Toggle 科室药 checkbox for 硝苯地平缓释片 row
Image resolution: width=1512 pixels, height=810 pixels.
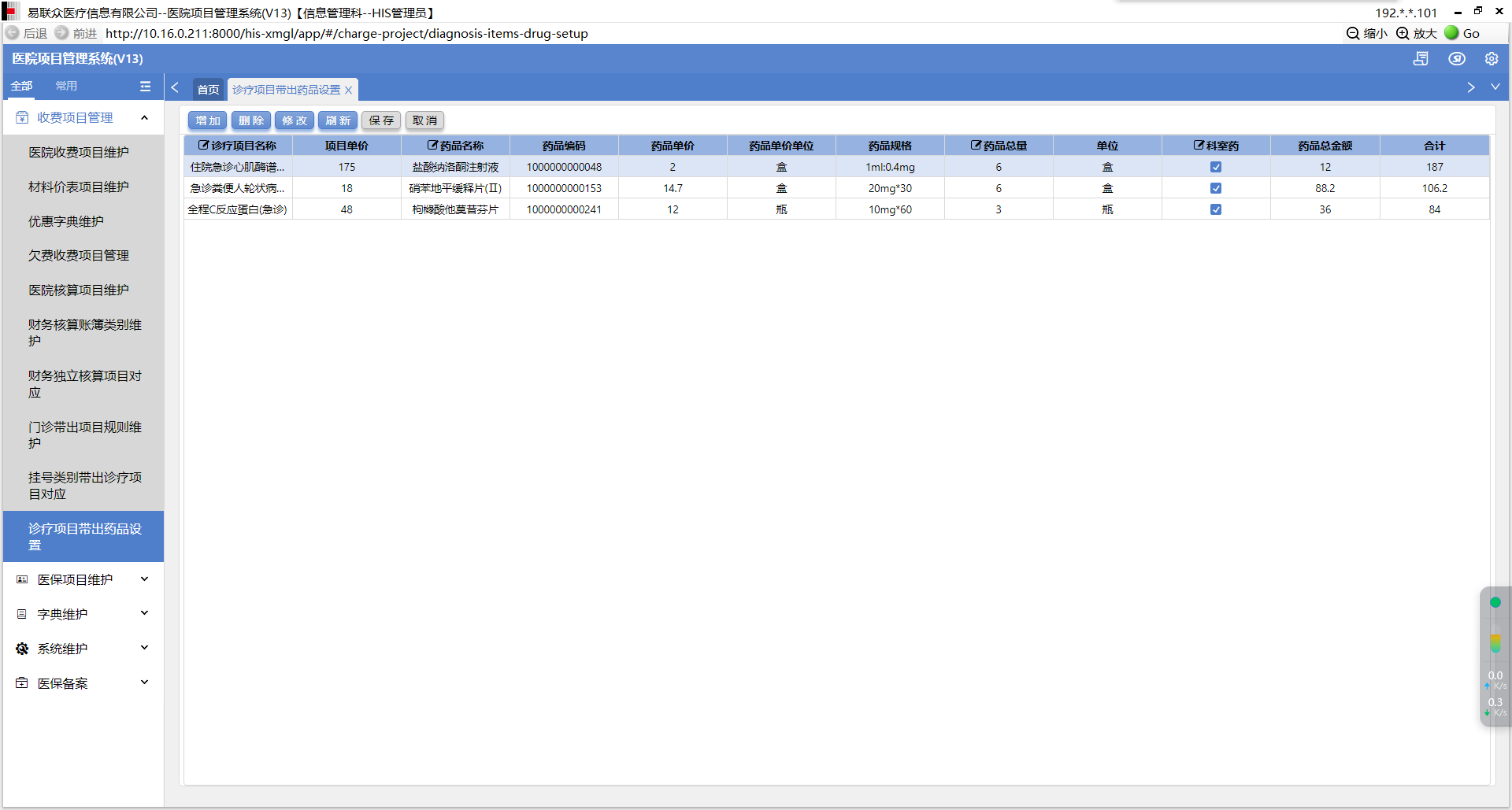pos(1216,188)
